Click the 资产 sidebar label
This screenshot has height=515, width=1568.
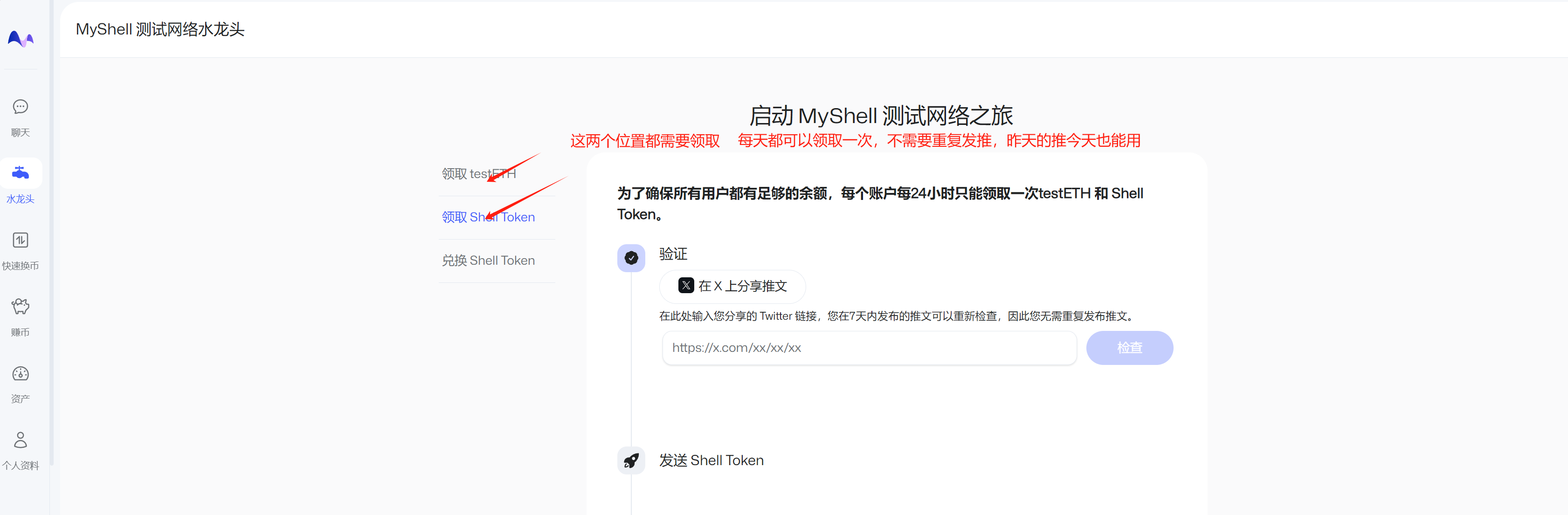click(21, 399)
